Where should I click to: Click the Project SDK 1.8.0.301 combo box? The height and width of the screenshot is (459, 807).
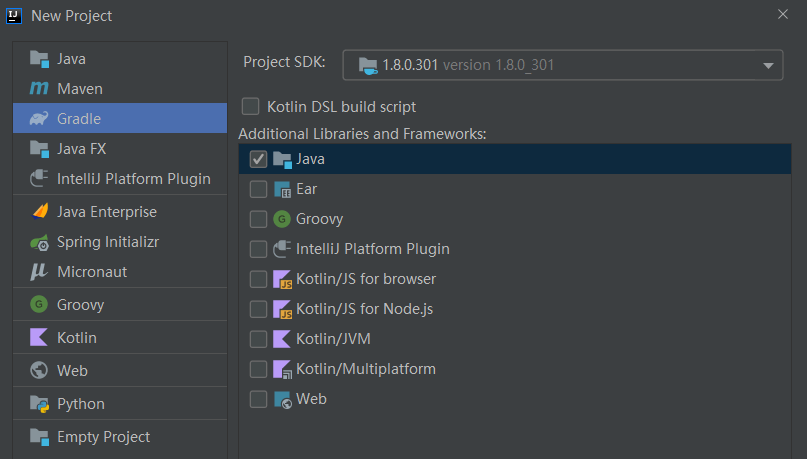coord(563,65)
